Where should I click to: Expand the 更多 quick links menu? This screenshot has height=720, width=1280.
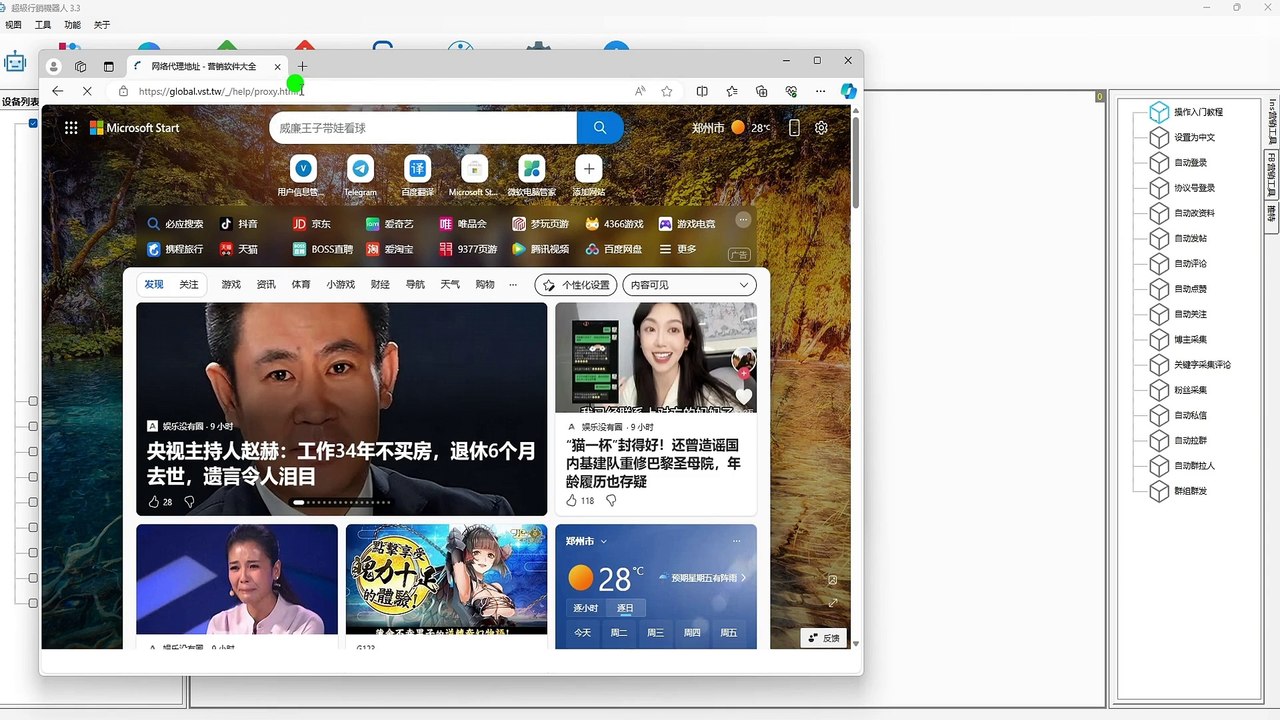pyautogui.click(x=677, y=249)
